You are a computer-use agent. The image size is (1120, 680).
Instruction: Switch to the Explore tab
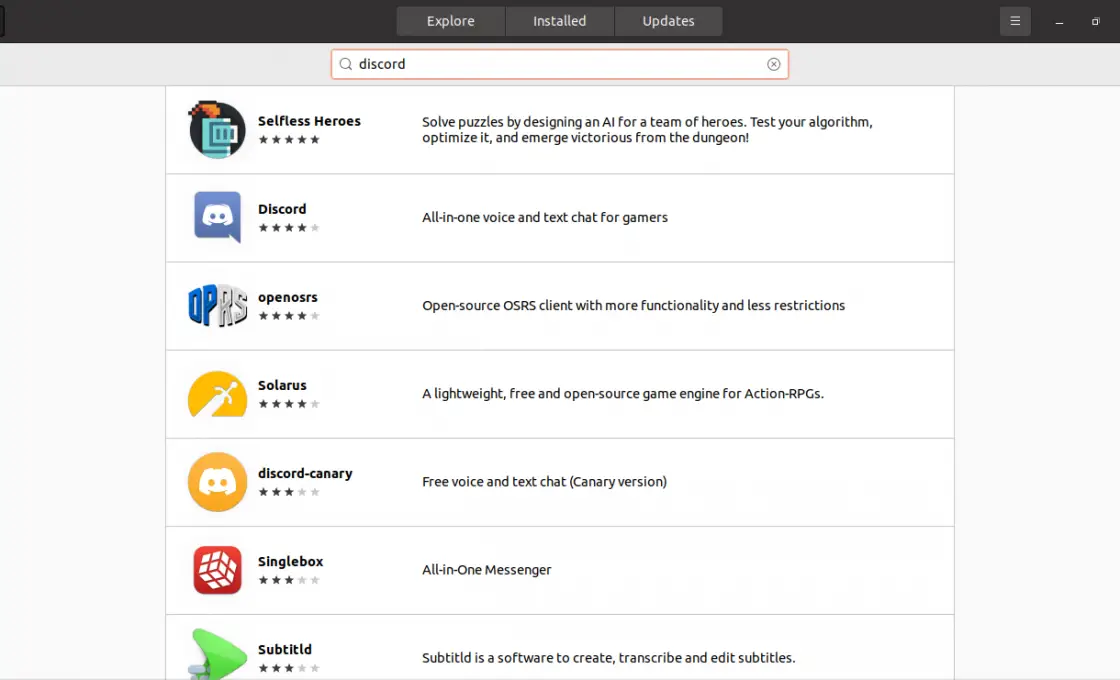click(x=451, y=21)
